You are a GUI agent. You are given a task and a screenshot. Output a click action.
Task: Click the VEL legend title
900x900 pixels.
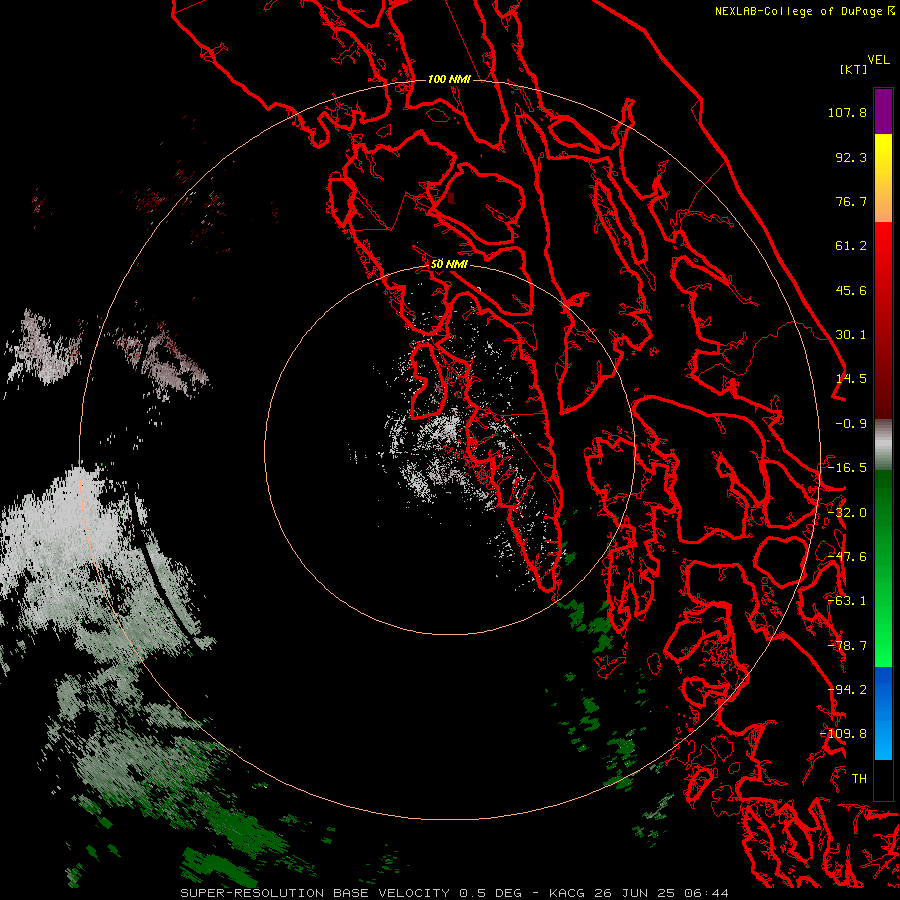pyautogui.click(x=878, y=60)
